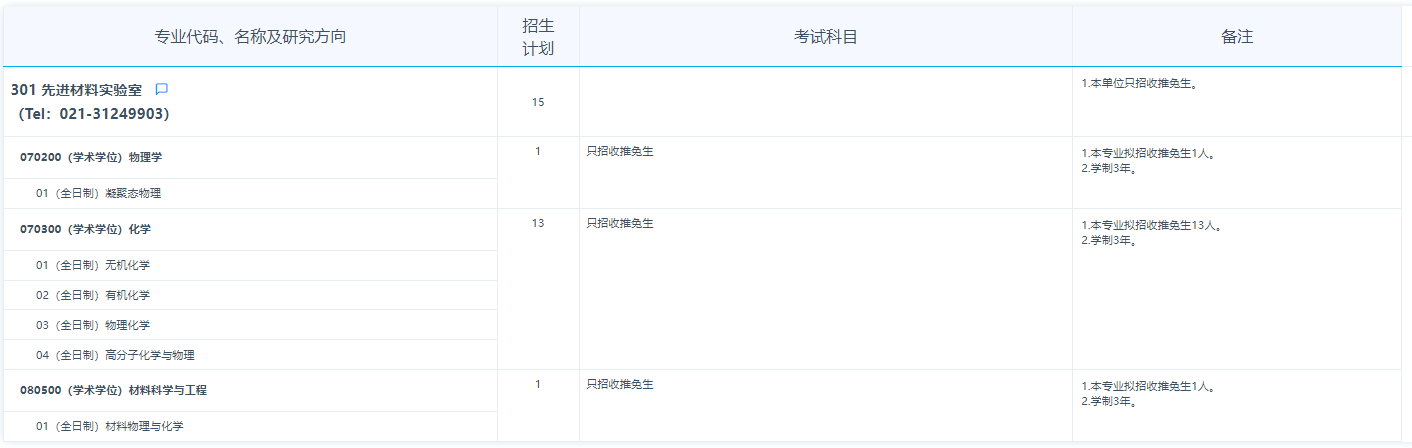
Task: Click the comment icon beside 先进材料实验室
Action: pyautogui.click(x=162, y=89)
